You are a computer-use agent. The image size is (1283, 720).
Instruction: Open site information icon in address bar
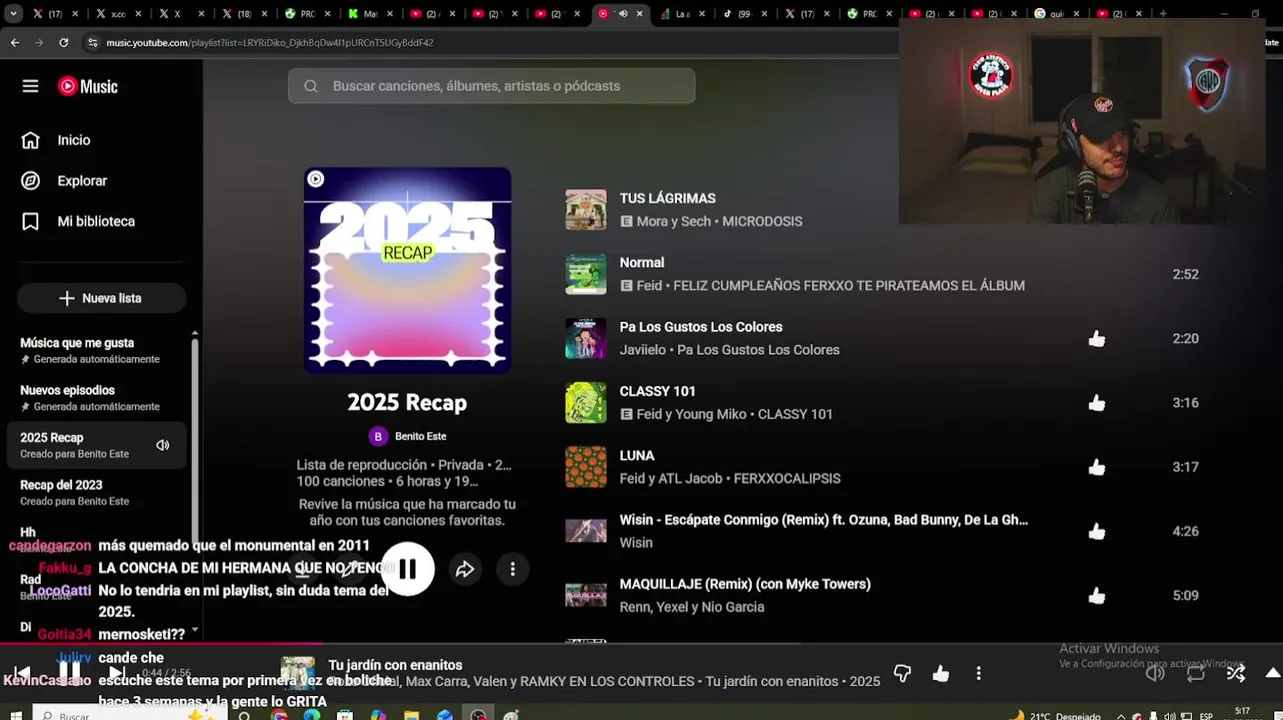click(92, 43)
